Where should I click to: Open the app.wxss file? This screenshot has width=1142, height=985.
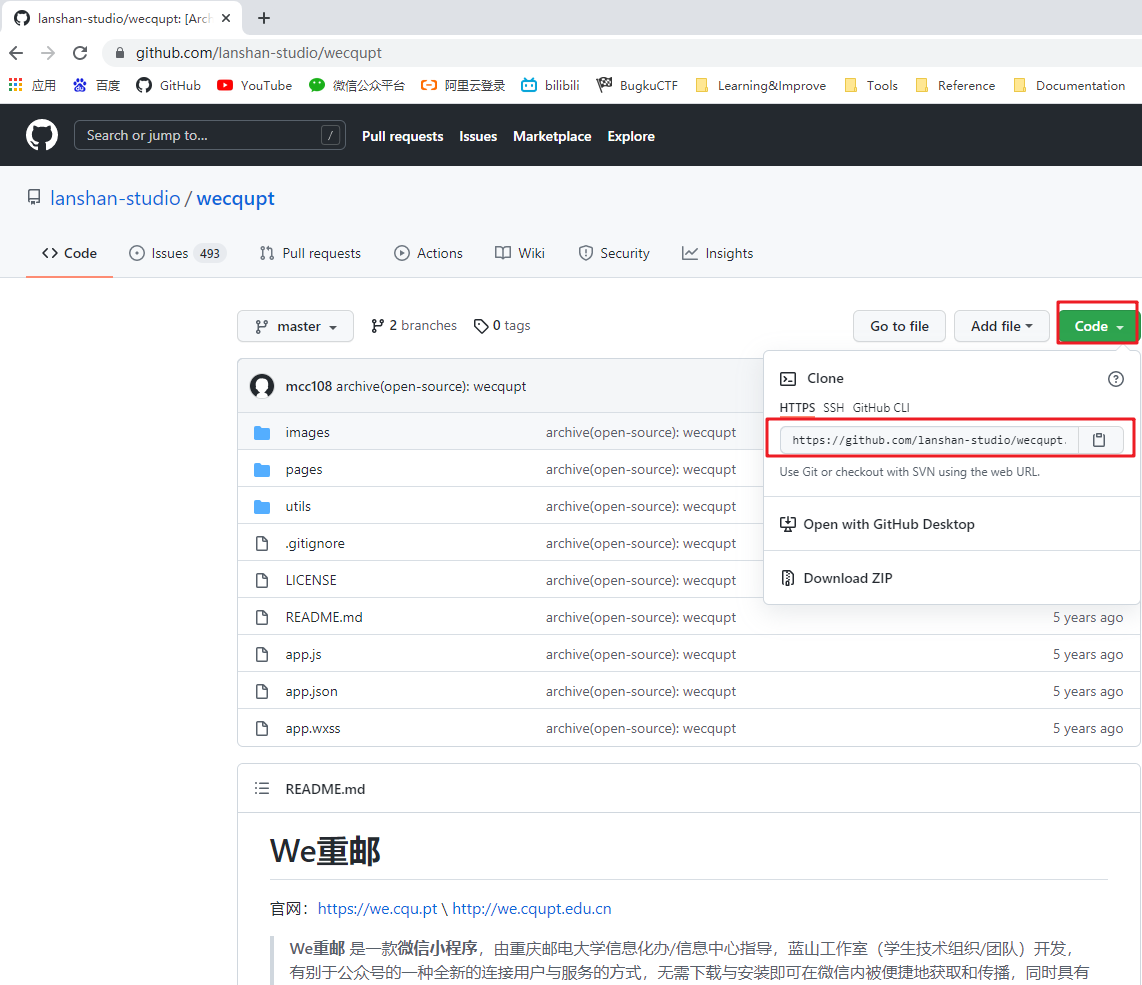click(312, 729)
